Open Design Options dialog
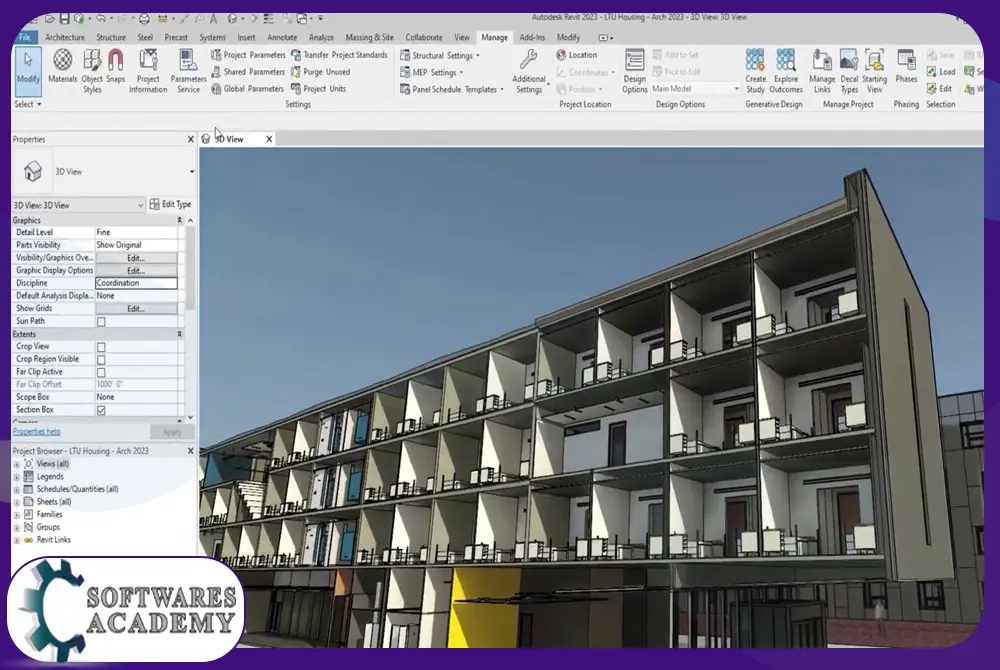This screenshot has width=1000, height=670. (635, 71)
